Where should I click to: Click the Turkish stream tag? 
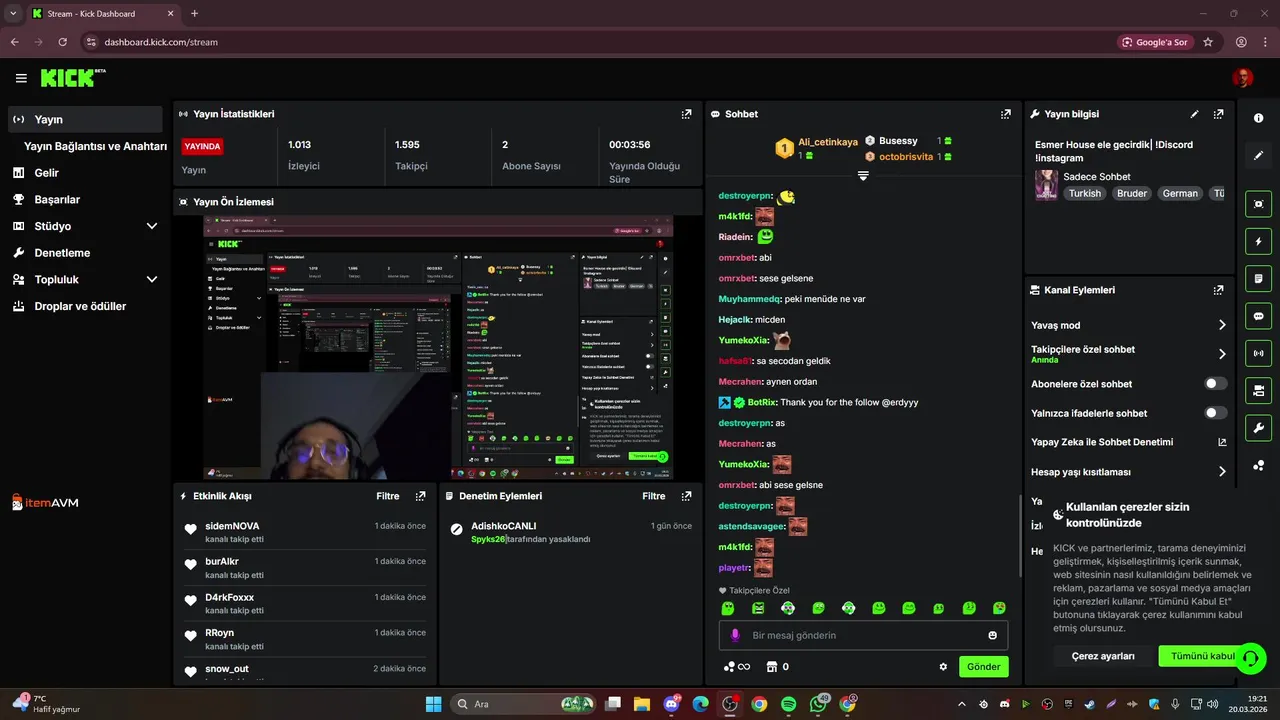pos(1084,193)
